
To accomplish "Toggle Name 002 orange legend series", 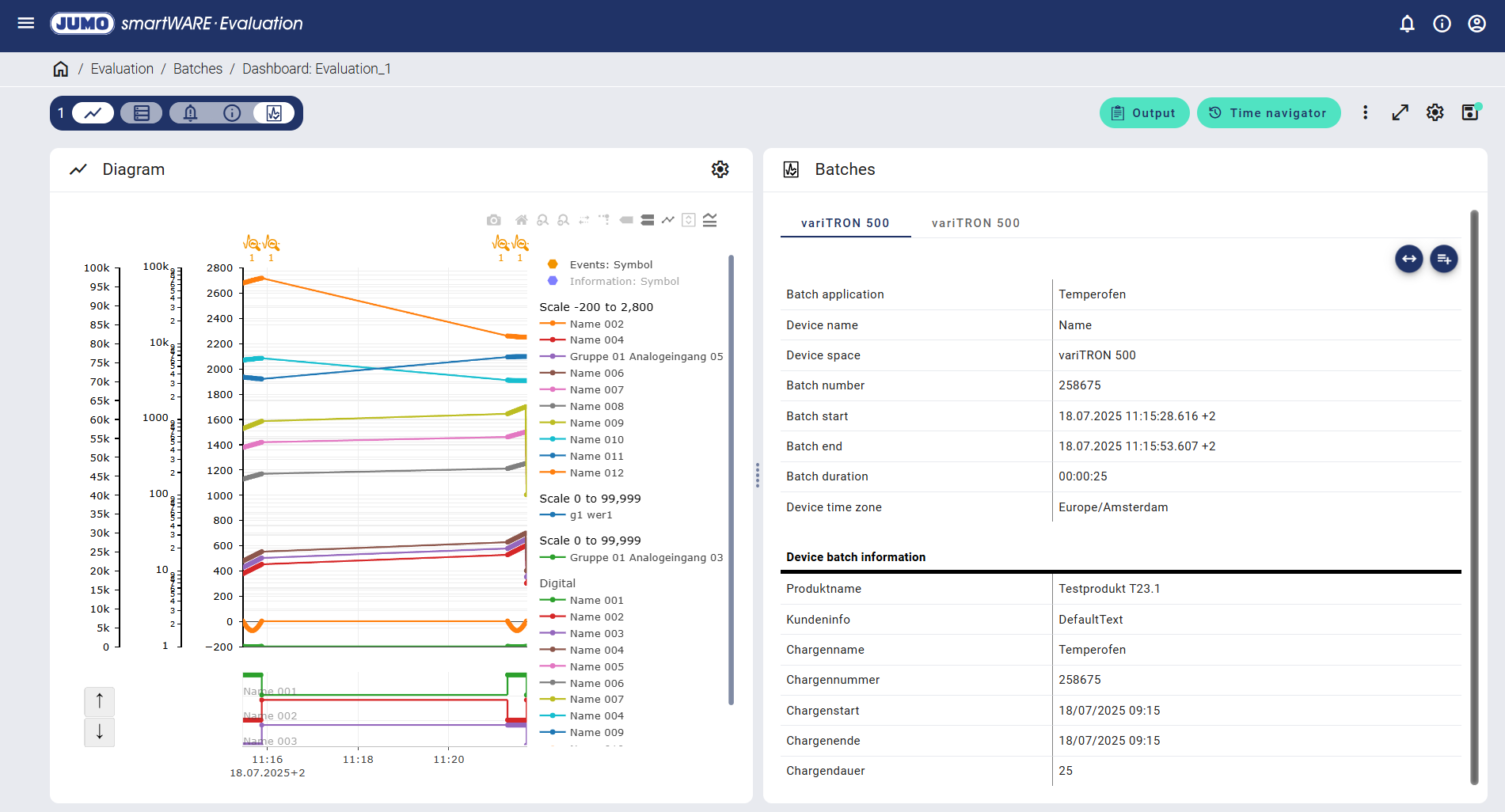I will [x=596, y=324].
